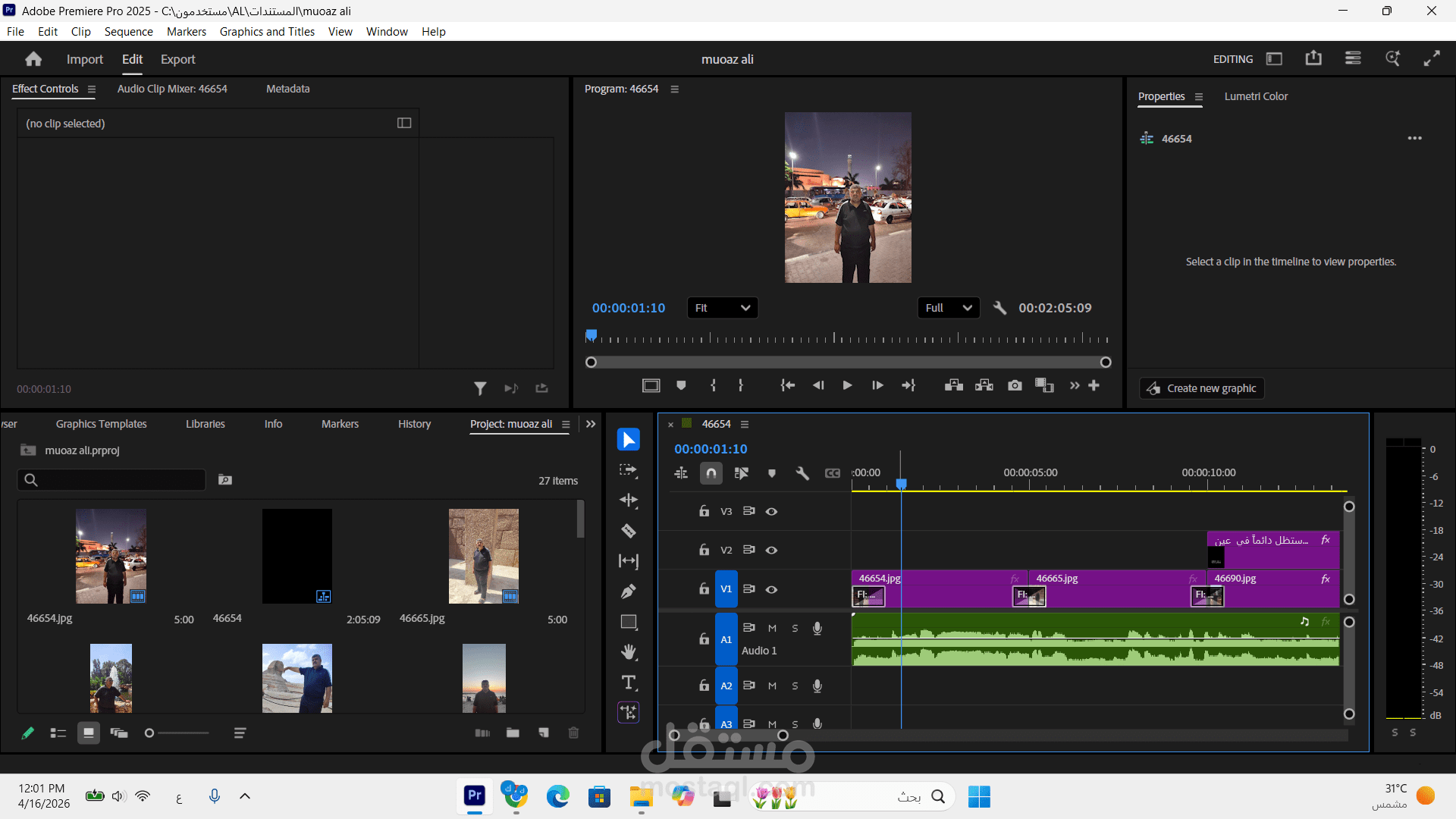Screen dimensions: 1456x819
Task: Step forward one frame
Action: point(877,385)
